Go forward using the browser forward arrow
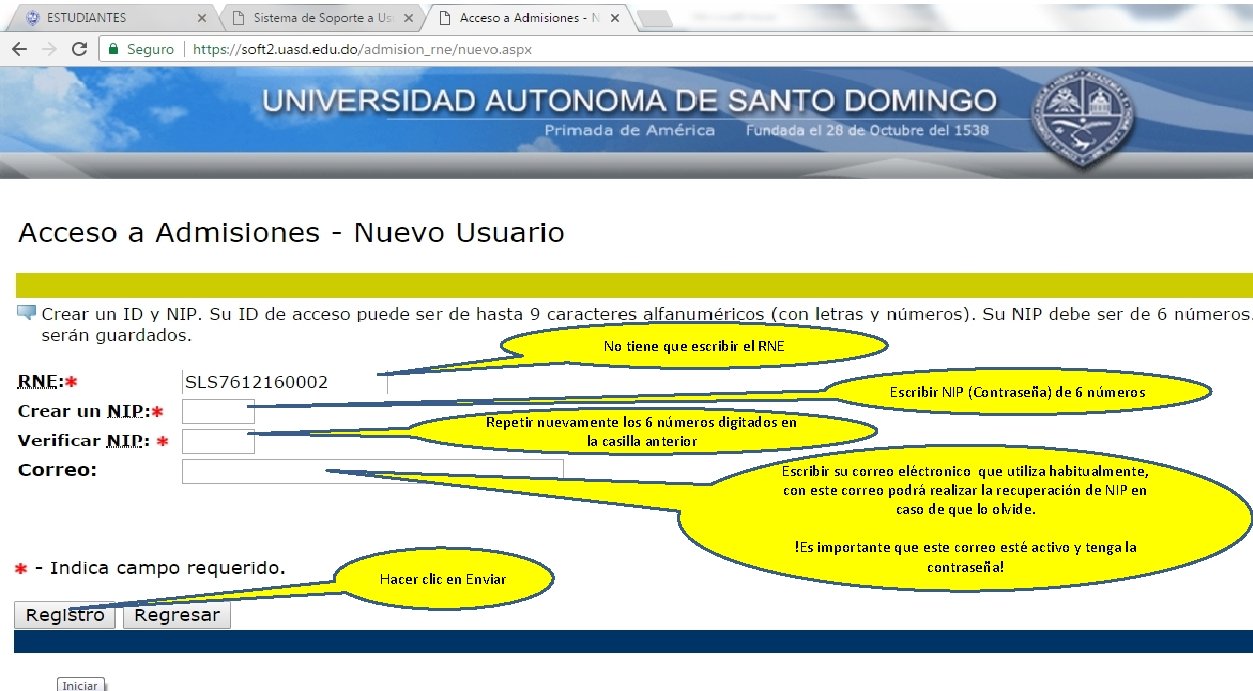The width and height of the screenshot is (1253, 691). click(49, 49)
